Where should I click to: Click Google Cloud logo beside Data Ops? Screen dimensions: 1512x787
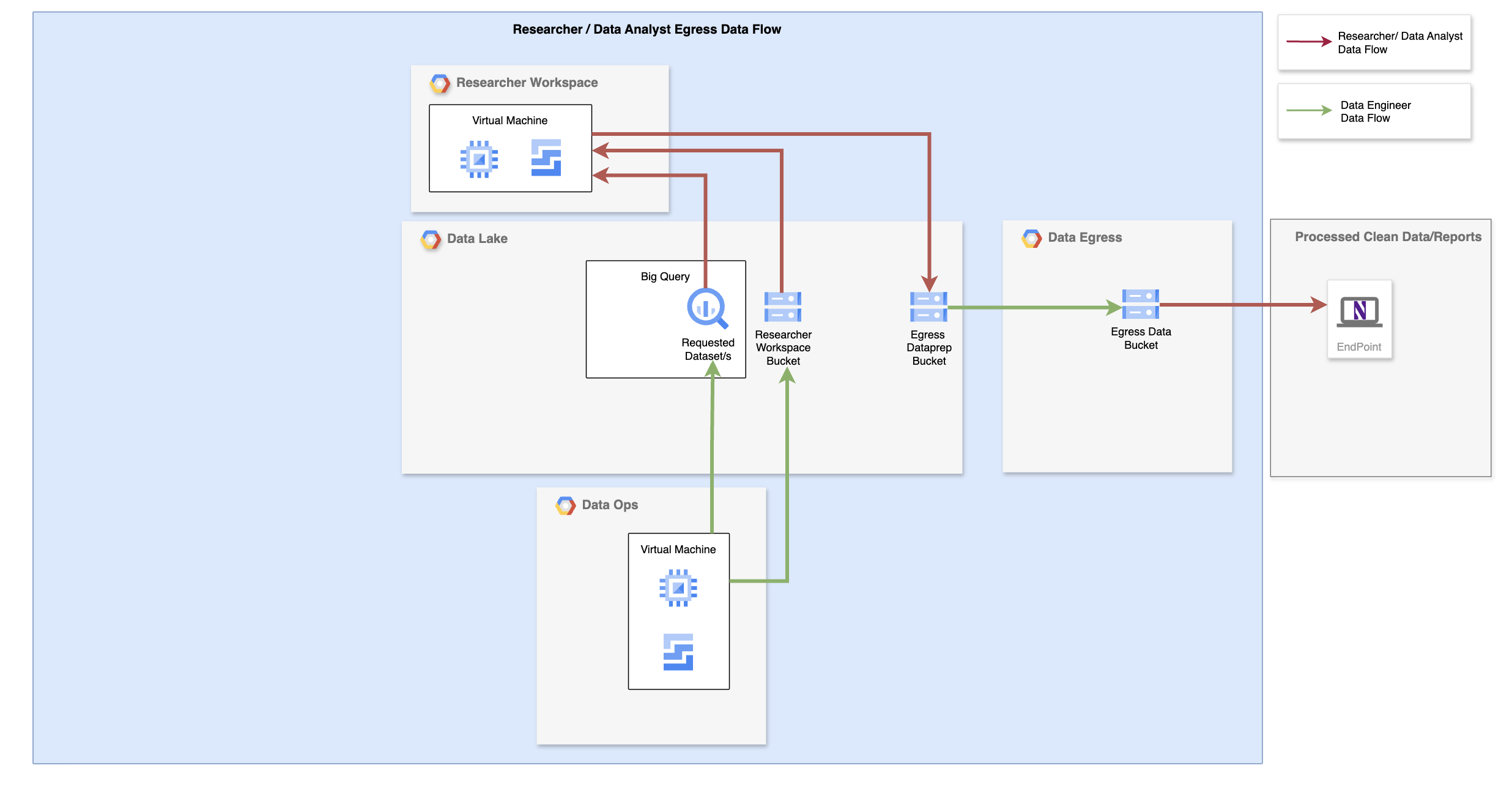[565, 505]
